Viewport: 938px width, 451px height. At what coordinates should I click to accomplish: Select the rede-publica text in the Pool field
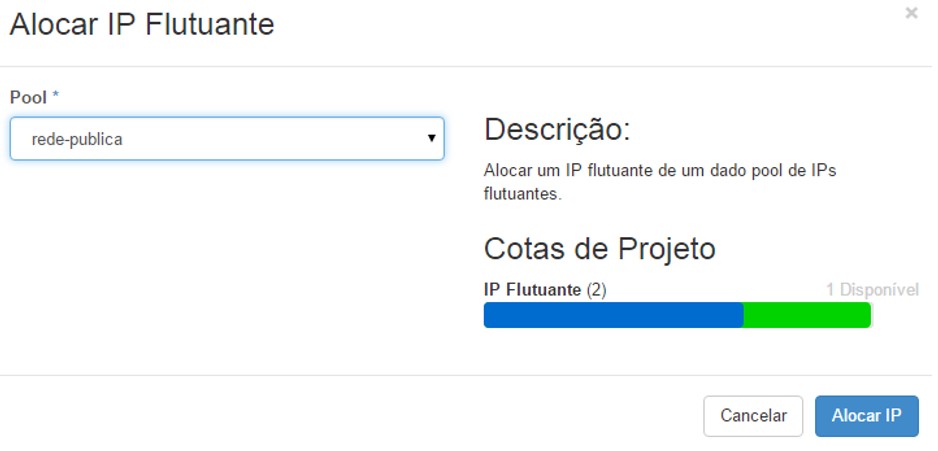[x=77, y=139]
